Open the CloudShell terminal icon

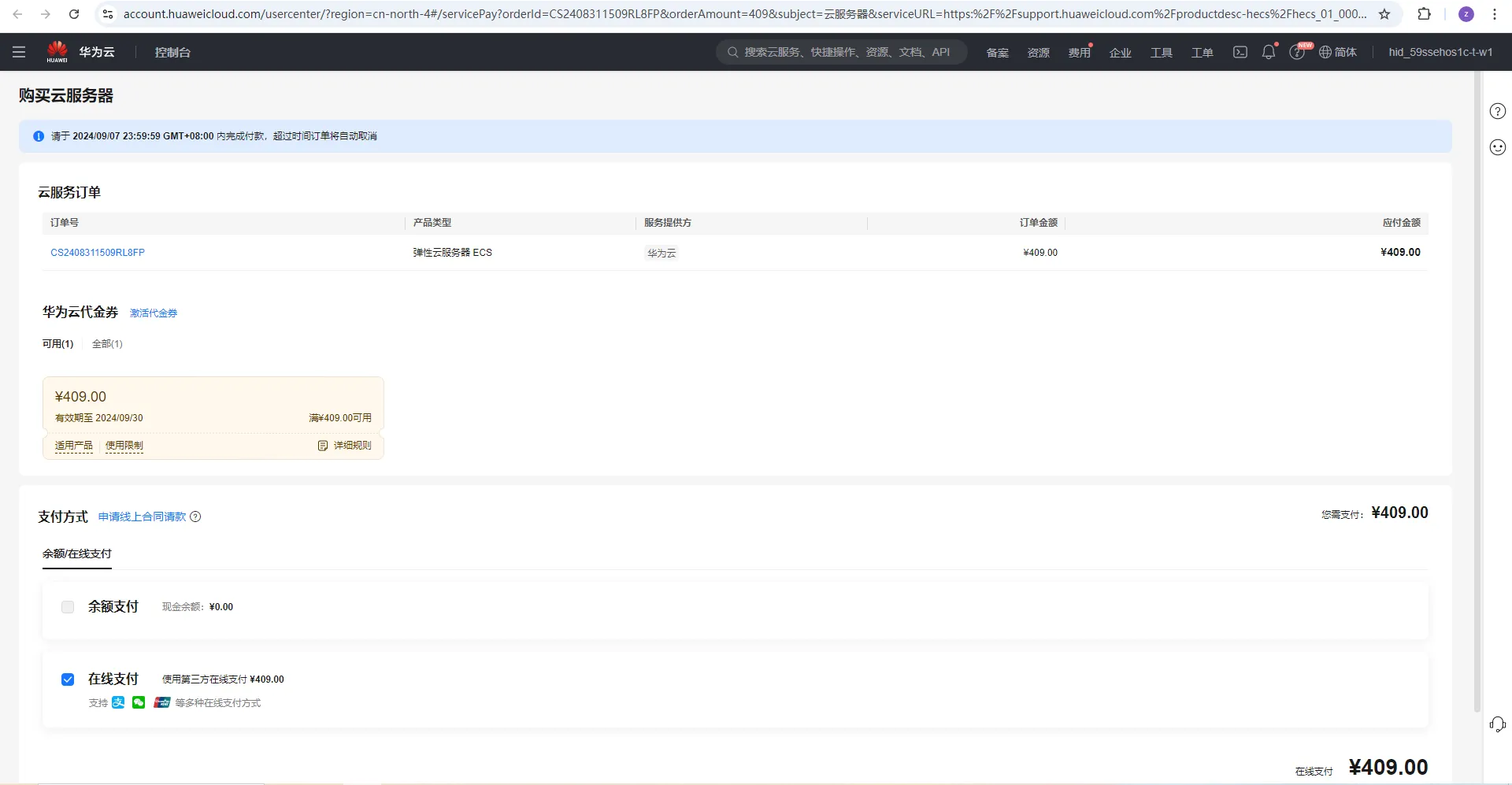point(1240,52)
